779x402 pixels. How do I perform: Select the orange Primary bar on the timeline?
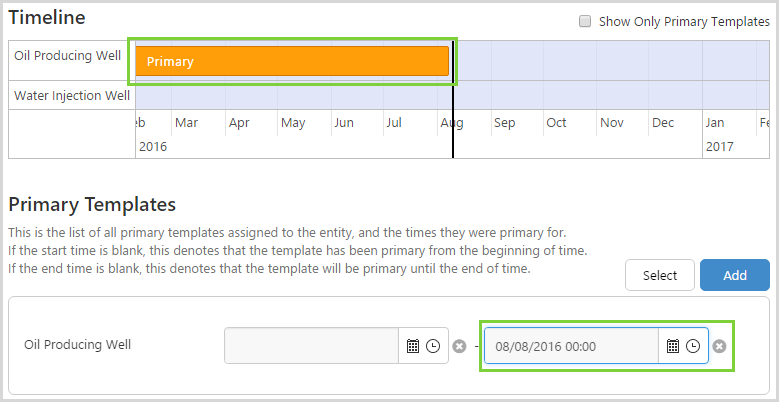[292, 61]
